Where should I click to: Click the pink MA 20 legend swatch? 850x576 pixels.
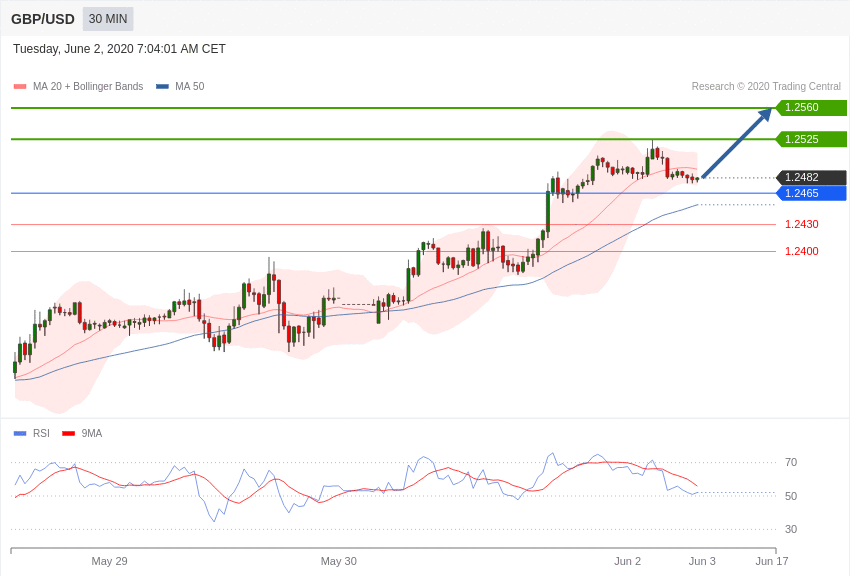[x=20, y=86]
